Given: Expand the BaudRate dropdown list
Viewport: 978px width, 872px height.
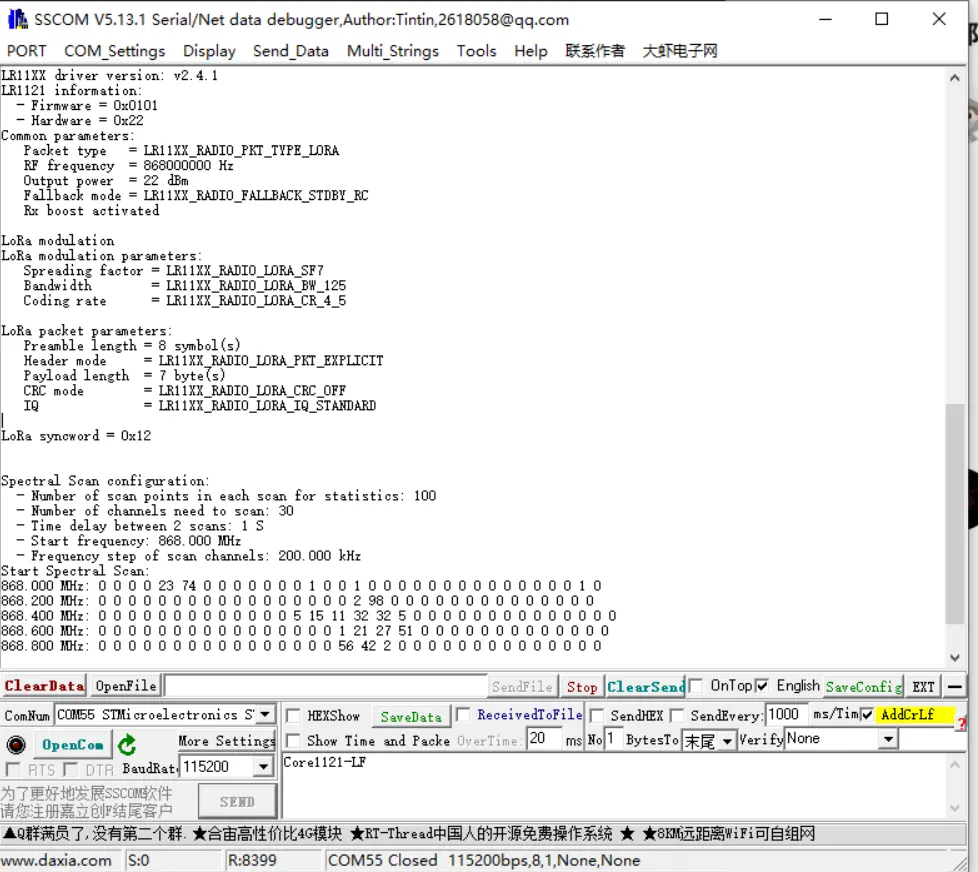Looking at the screenshot, I should tap(263, 767).
